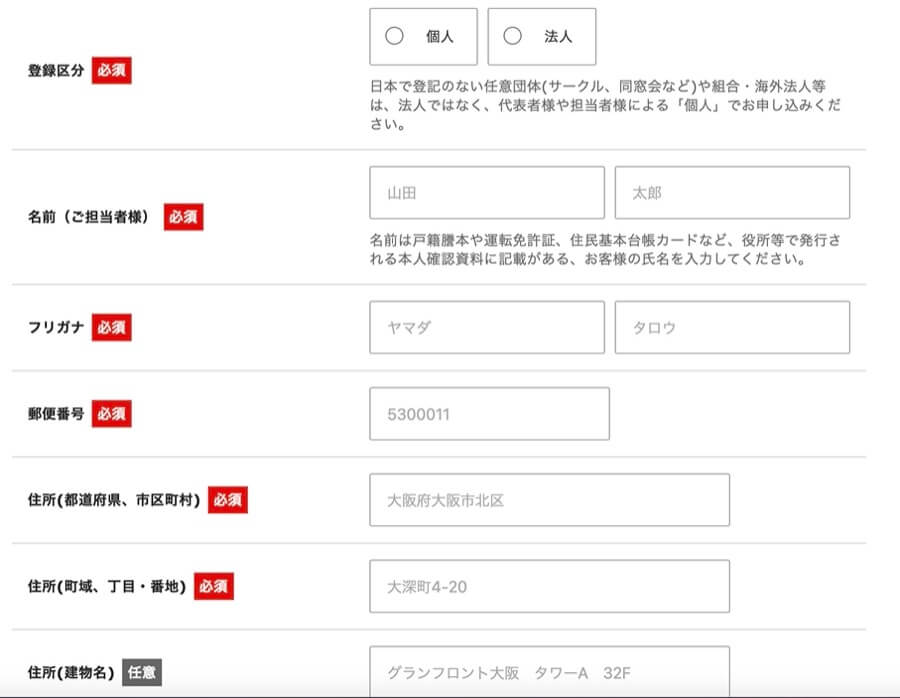Screen dimensions: 900x698
Task: Choose the 法人 registration type option
Action: (x=513, y=37)
